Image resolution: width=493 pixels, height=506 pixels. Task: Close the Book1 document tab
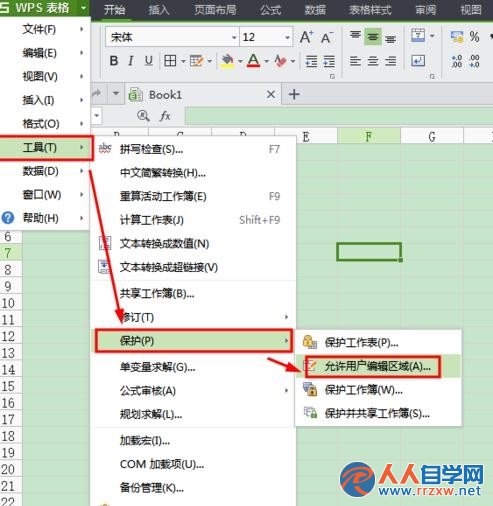271,94
